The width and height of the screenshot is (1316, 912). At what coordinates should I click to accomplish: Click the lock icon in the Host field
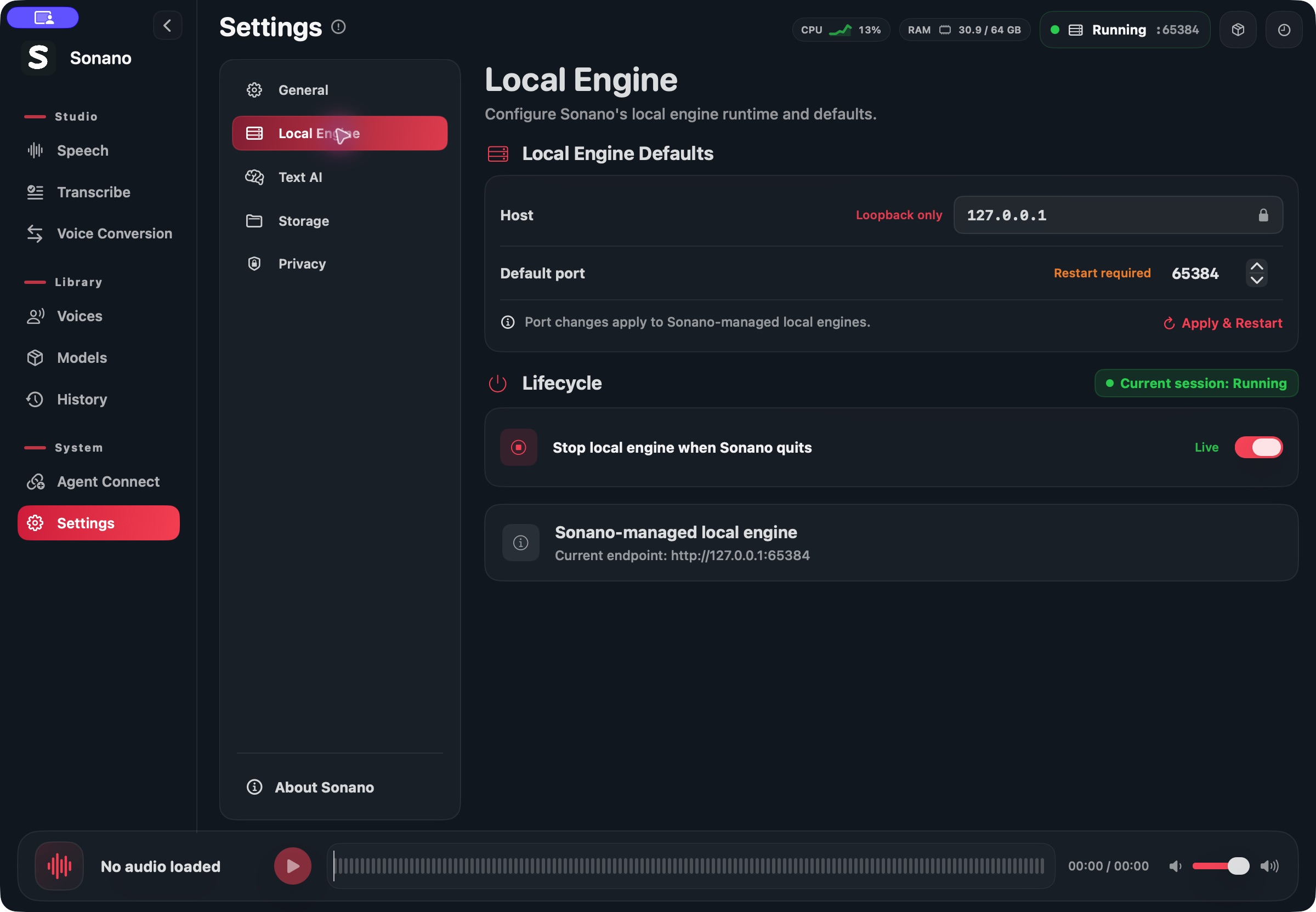(x=1263, y=215)
